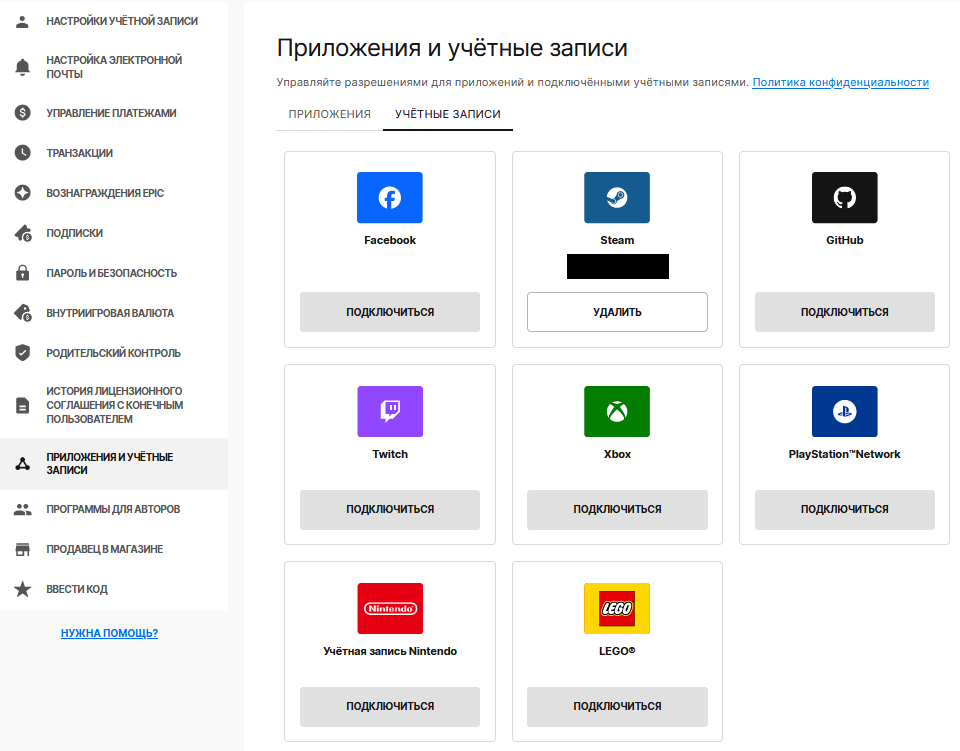Click the account settings person icon
960x751 pixels.
23,21
